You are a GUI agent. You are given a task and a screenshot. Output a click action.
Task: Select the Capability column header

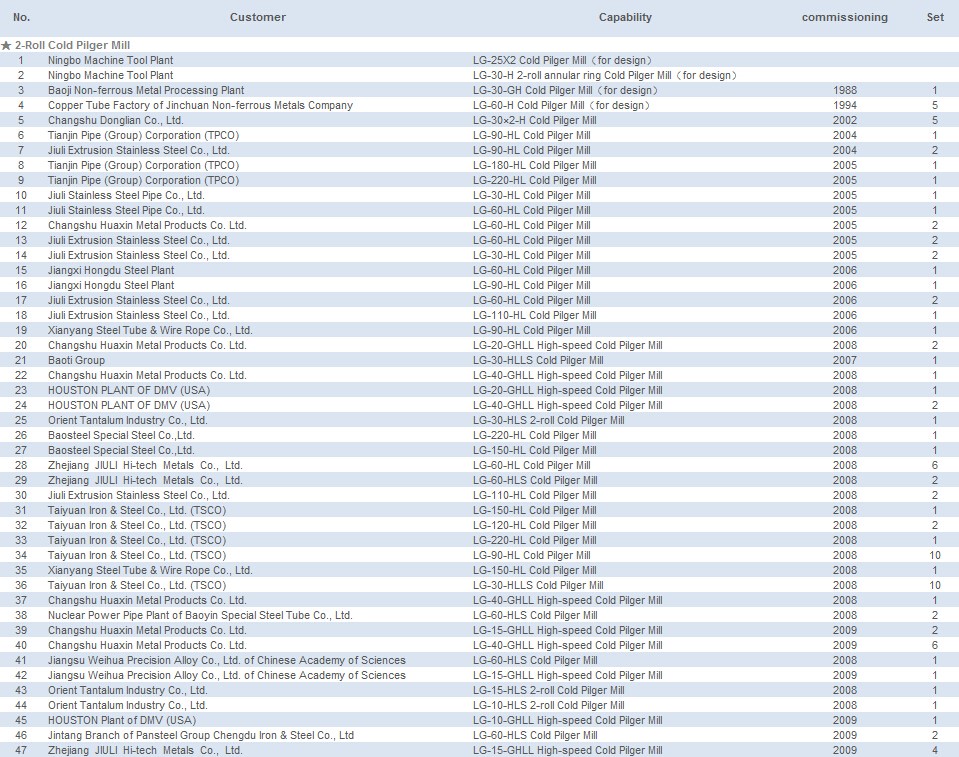pos(625,17)
